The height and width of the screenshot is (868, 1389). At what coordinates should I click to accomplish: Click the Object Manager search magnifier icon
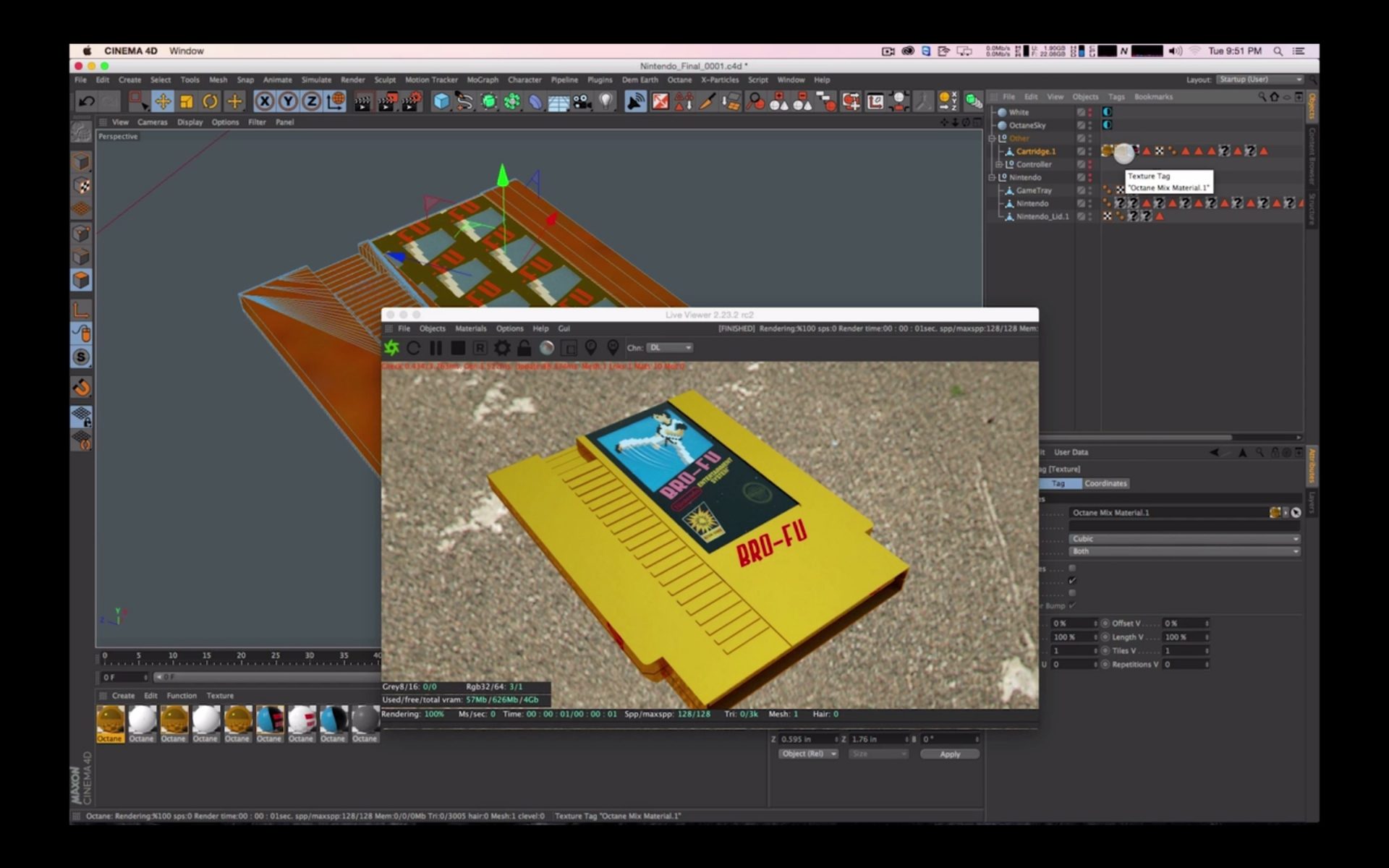[x=1262, y=97]
